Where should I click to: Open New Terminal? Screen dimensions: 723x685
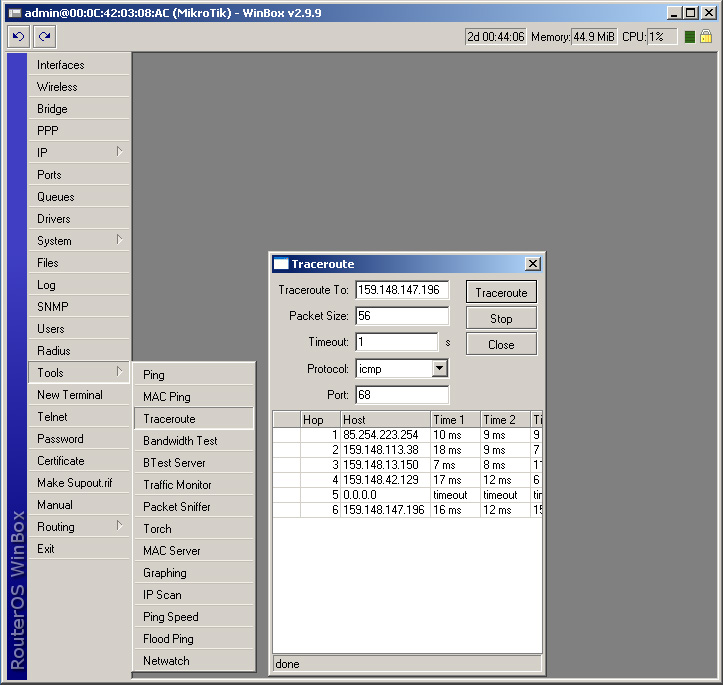click(x=79, y=395)
